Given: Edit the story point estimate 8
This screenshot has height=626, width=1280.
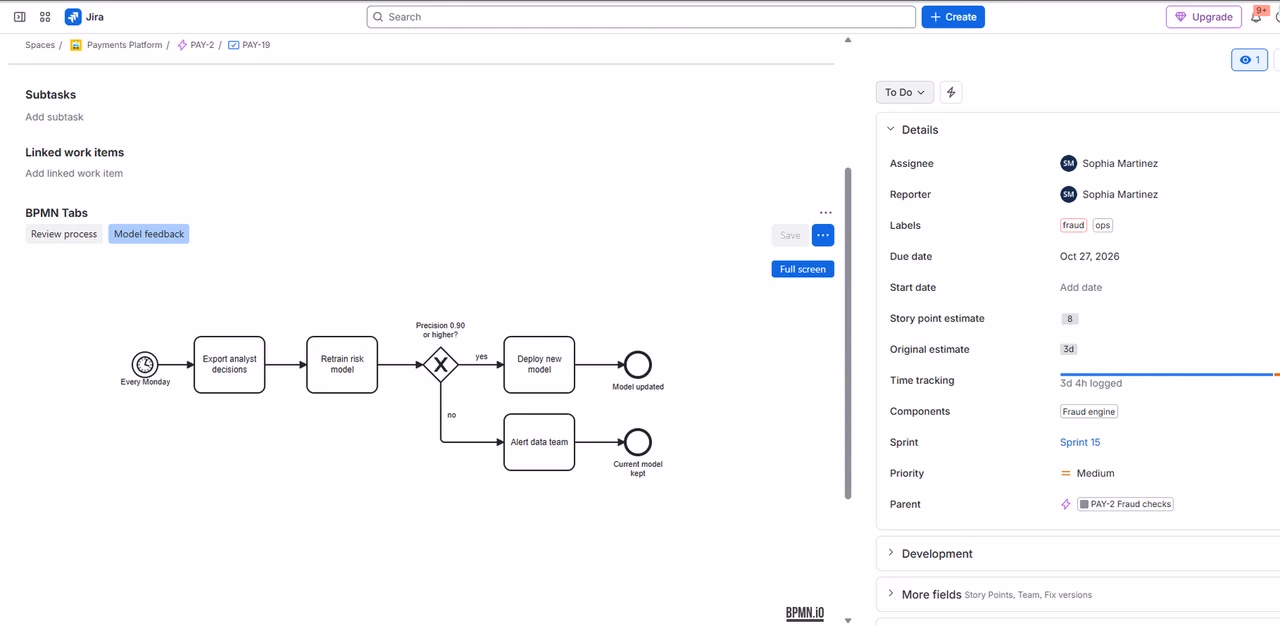Looking at the screenshot, I should pos(1070,319).
